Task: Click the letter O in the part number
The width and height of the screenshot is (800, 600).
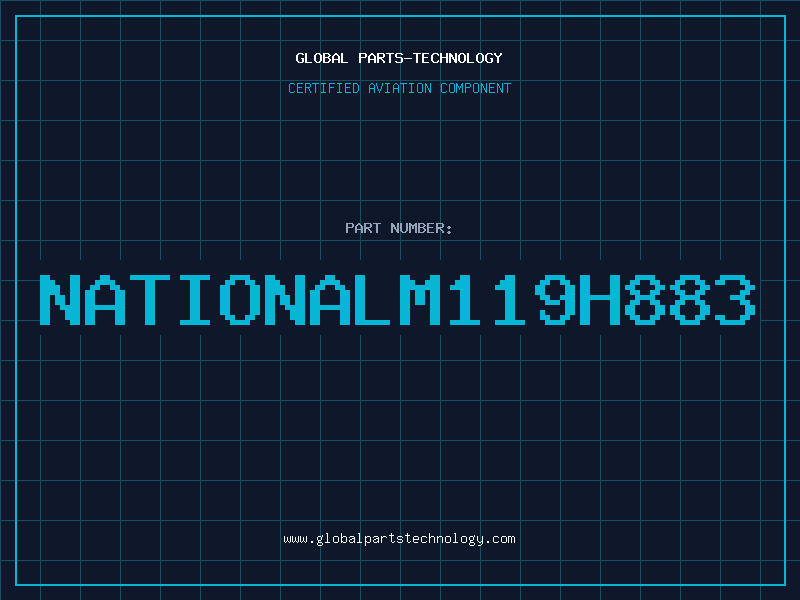Action: tap(240, 299)
